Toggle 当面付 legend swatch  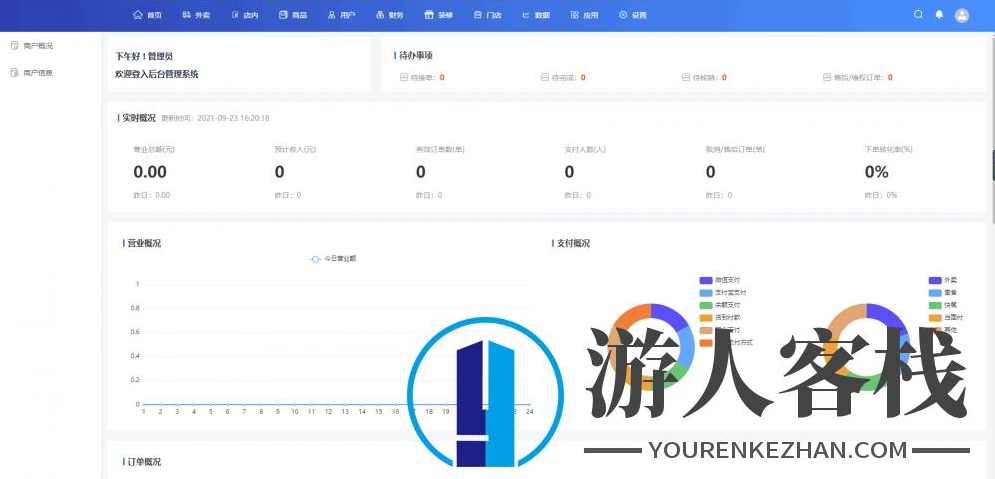tap(935, 317)
